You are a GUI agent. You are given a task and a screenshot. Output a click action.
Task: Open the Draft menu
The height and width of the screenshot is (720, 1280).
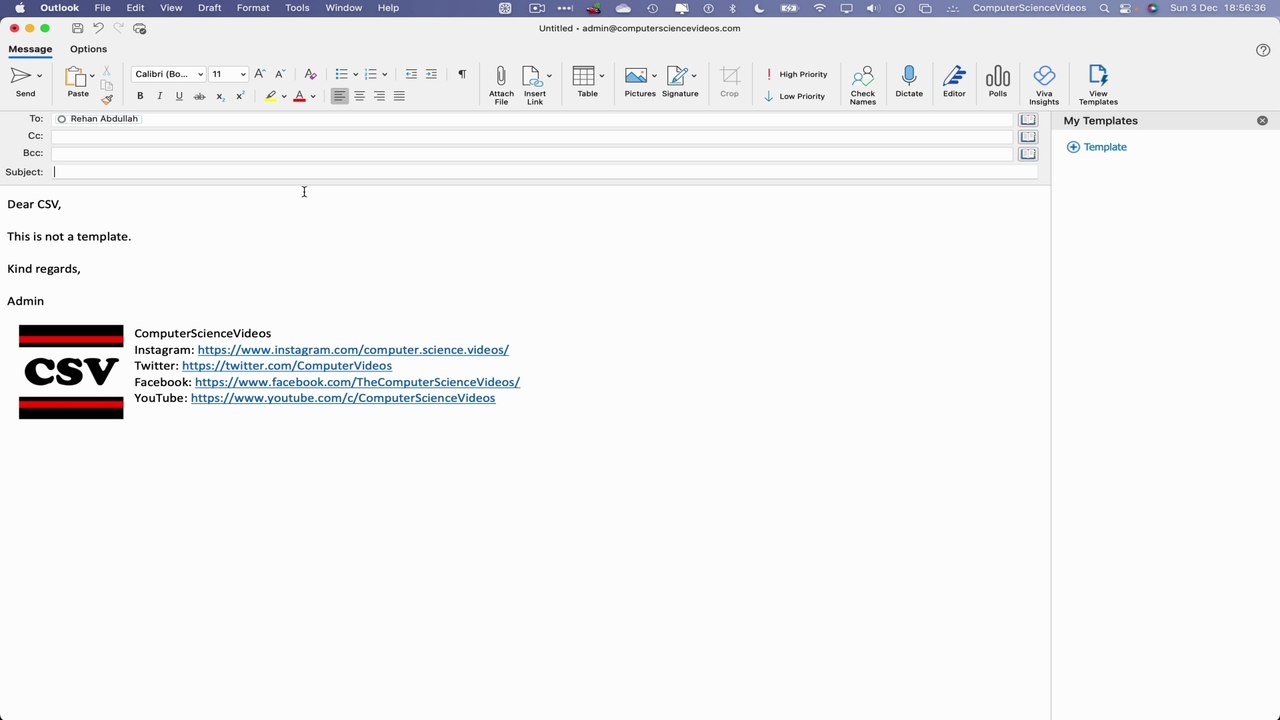209,8
